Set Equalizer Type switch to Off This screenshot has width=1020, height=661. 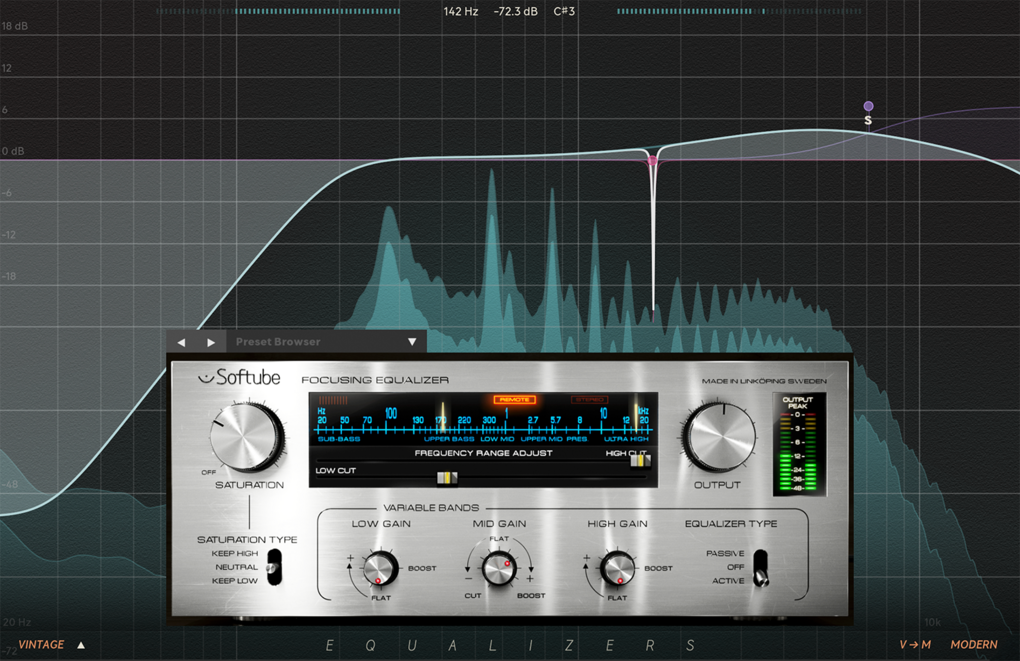(x=759, y=567)
